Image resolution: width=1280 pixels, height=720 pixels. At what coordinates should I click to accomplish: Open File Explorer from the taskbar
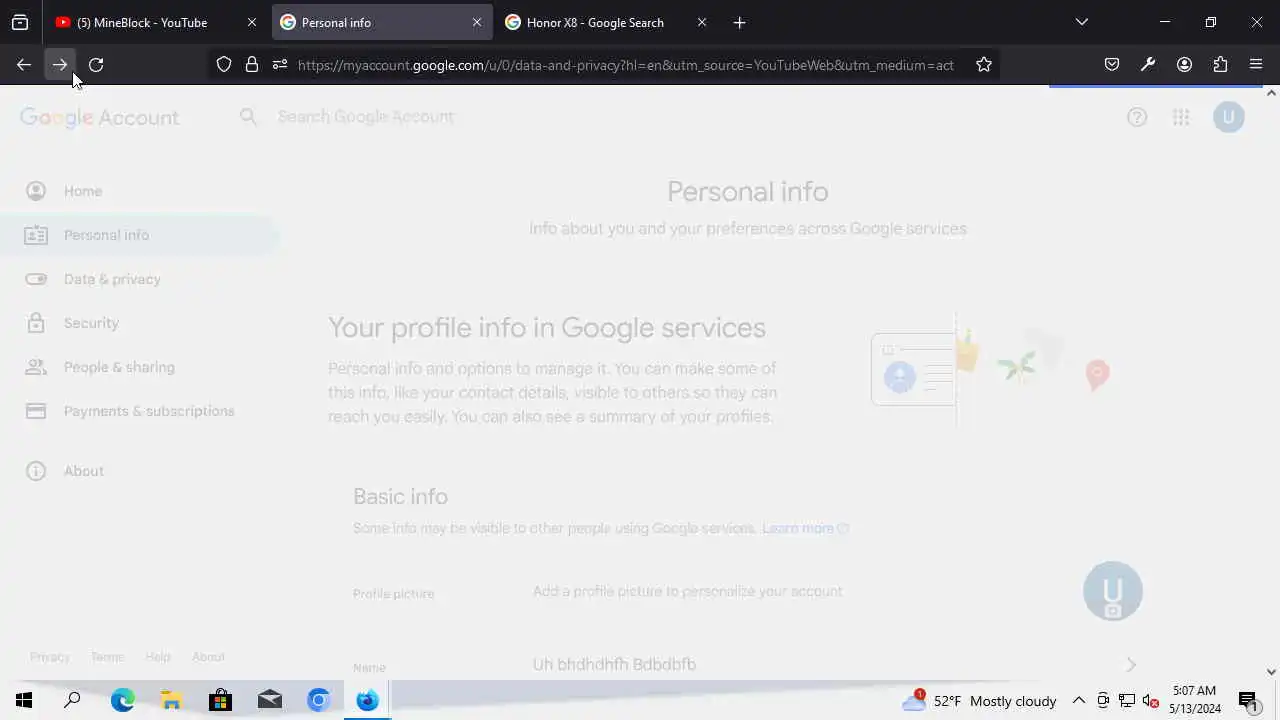[x=171, y=700]
